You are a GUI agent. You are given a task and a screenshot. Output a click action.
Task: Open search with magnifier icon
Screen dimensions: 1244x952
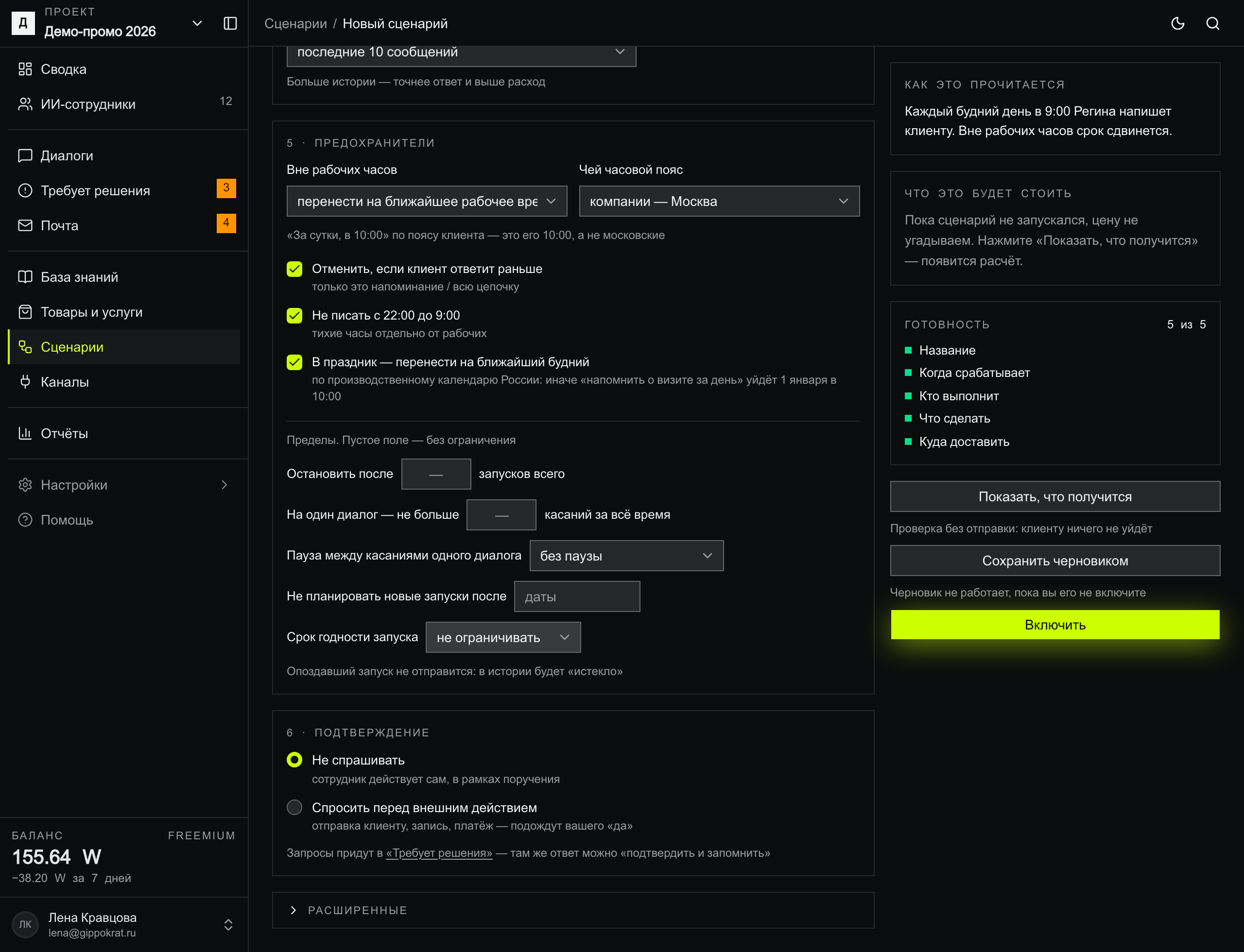click(x=1212, y=23)
